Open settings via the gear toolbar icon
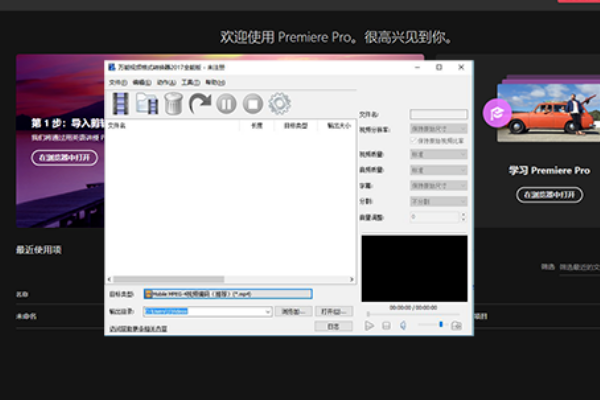 [x=279, y=104]
